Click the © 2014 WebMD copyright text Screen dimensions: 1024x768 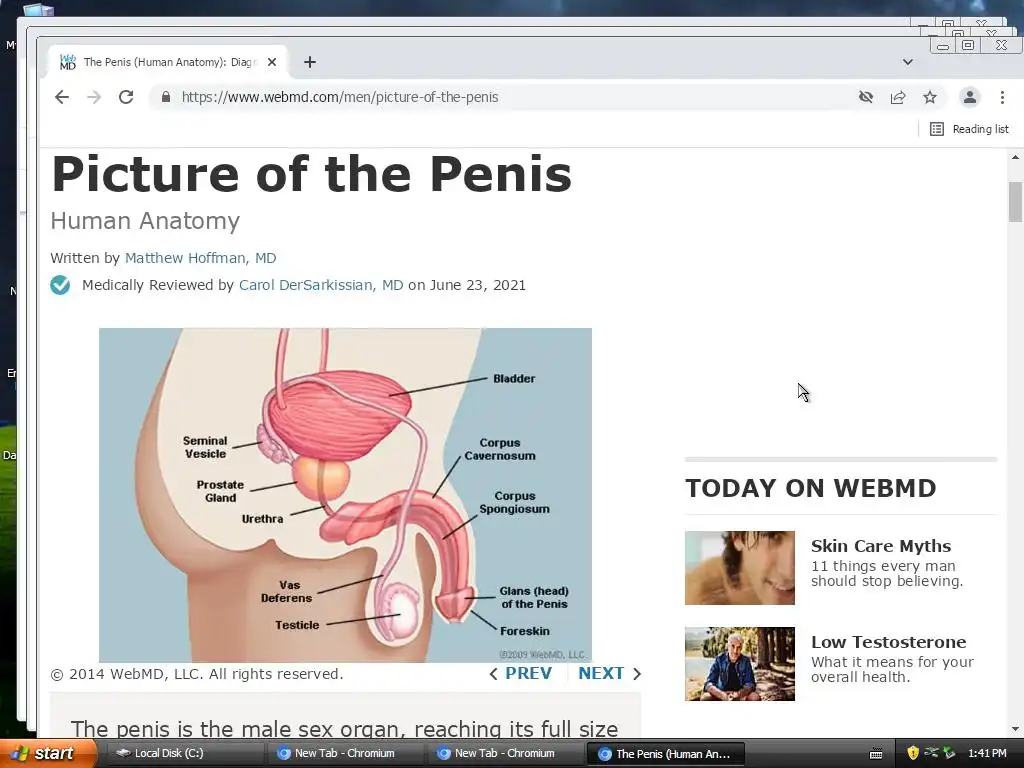197,674
